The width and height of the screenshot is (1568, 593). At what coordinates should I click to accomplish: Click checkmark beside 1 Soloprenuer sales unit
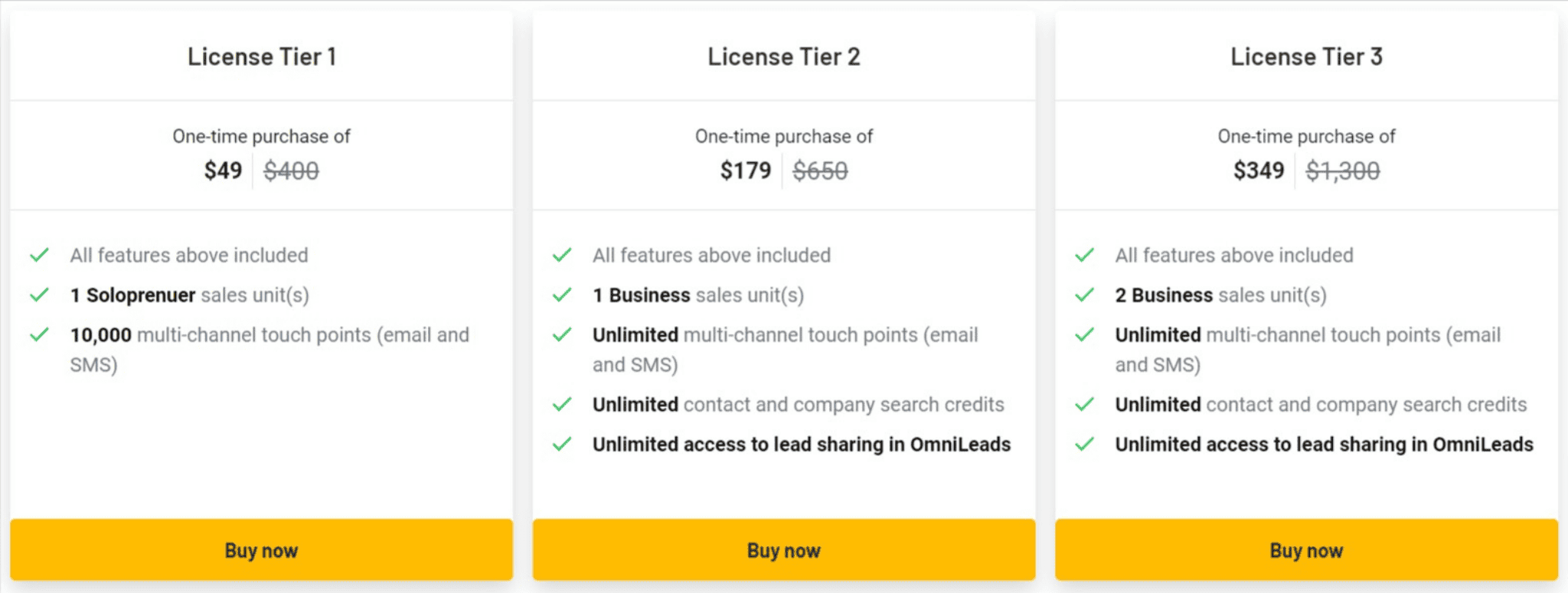(x=40, y=295)
